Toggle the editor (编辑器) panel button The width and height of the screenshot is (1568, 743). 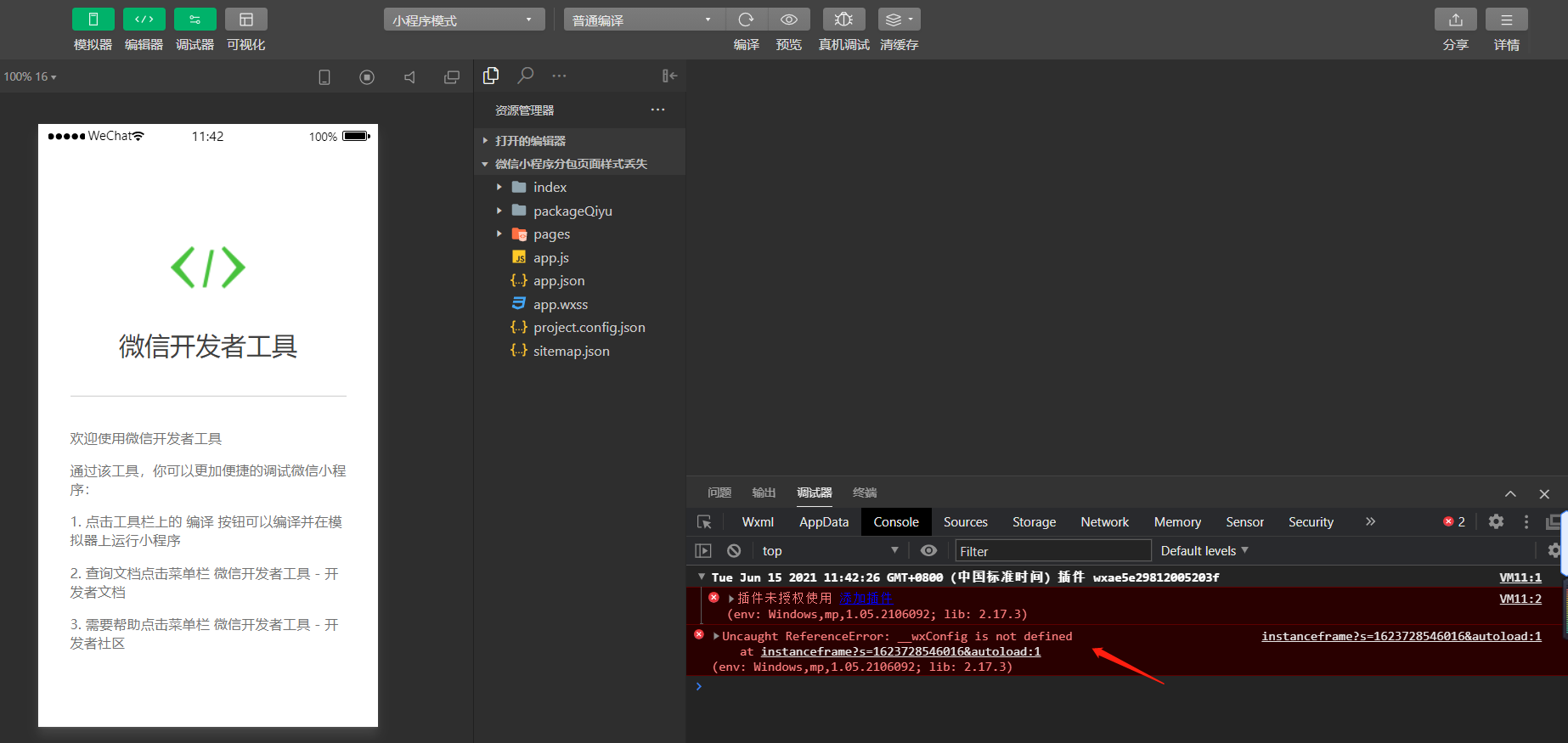point(144,20)
